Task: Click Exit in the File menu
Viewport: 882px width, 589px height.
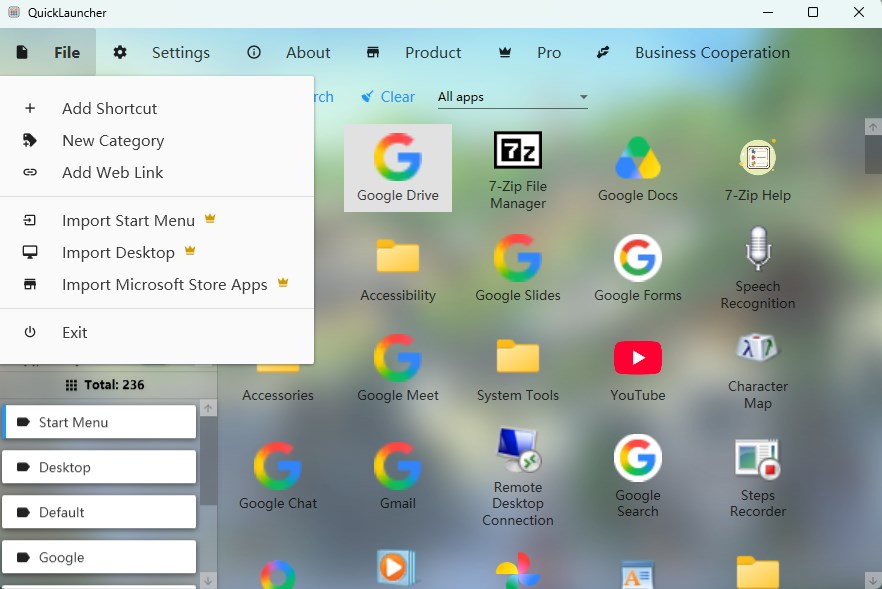Action: 157,332
